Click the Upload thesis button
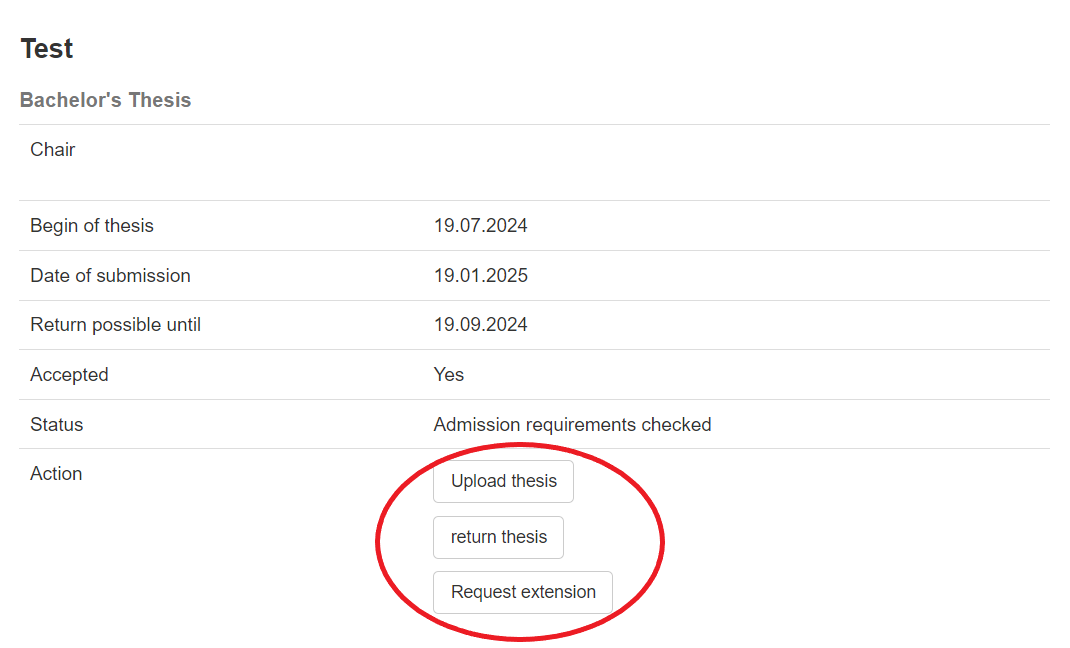Screen dimensions: 1070x648 503,481
